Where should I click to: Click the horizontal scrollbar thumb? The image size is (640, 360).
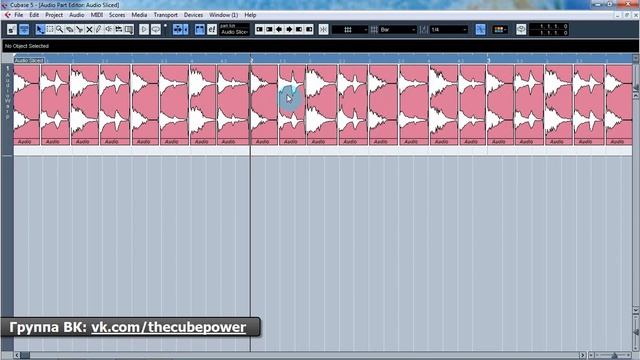(25, 356)
